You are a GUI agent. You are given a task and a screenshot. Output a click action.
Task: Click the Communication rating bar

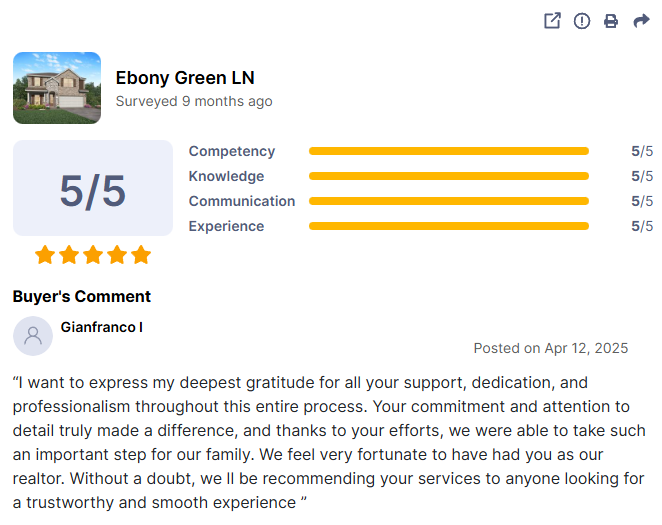coord(449,201)
